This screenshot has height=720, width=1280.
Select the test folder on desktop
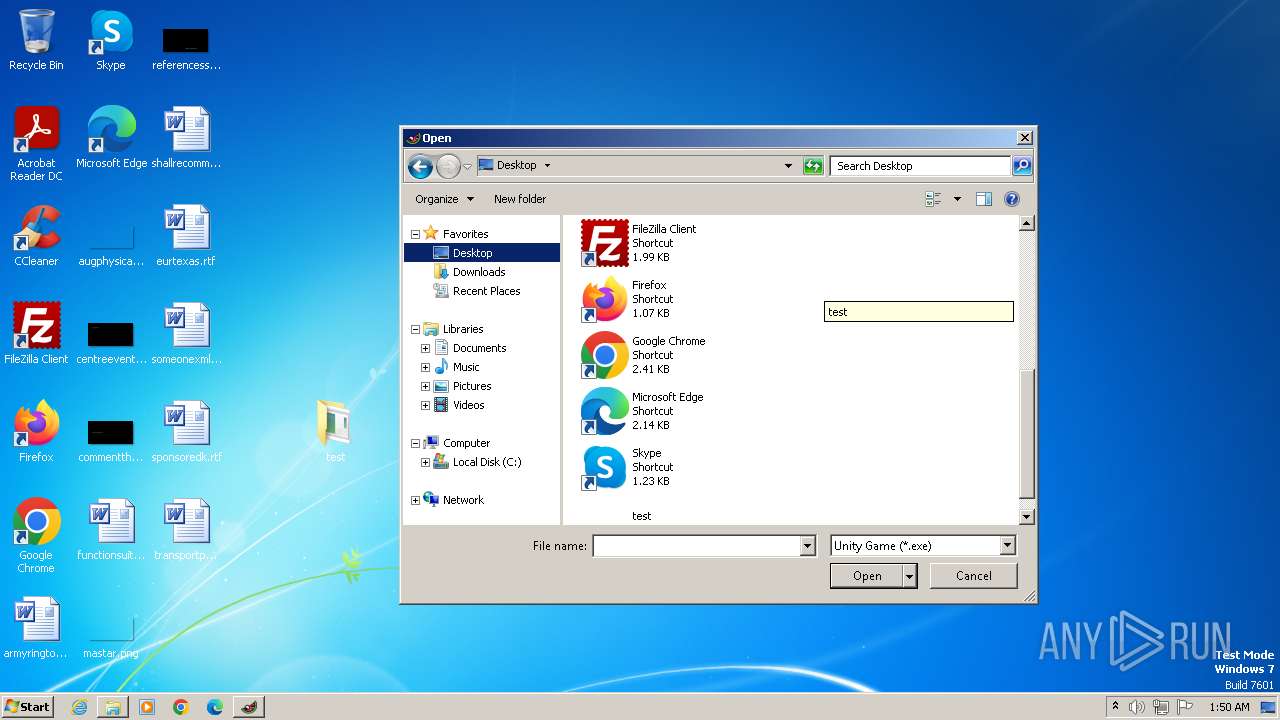(335, 432)
